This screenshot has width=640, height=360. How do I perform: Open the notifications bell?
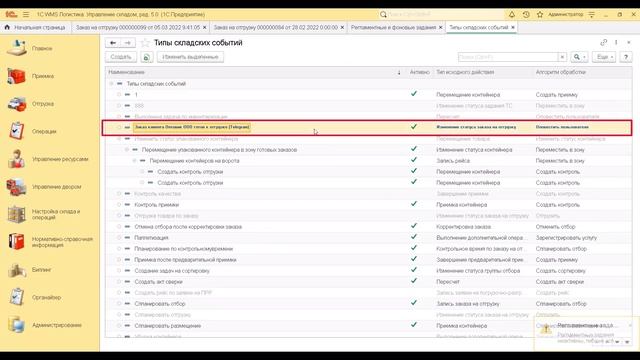[511, 14]
